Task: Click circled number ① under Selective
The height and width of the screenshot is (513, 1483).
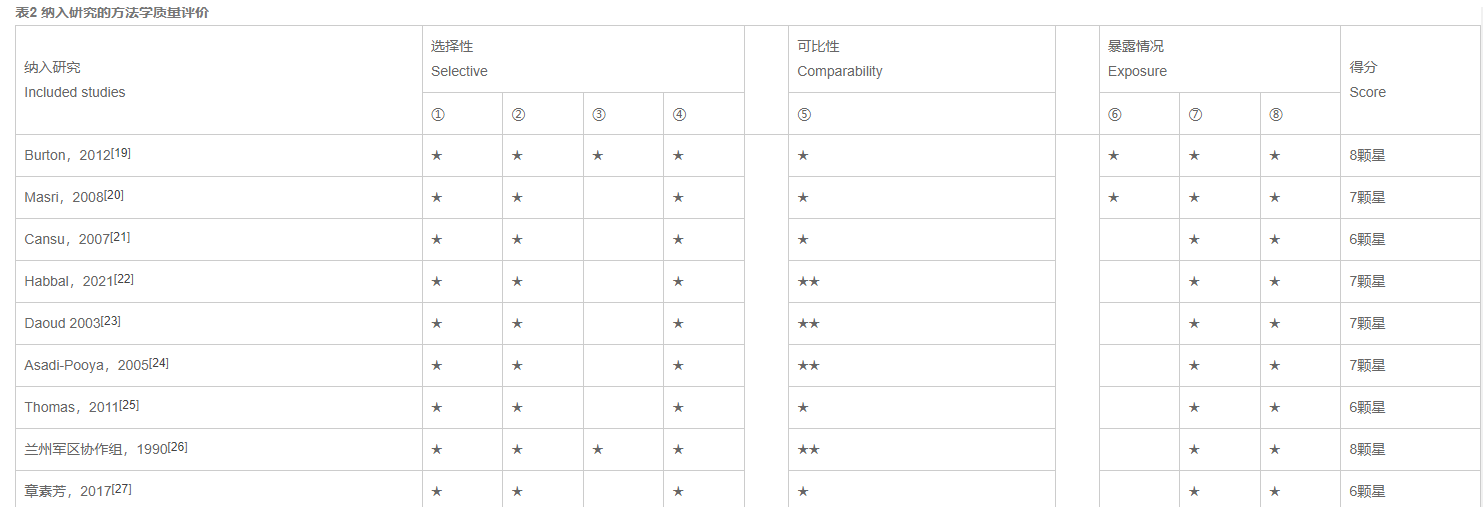Action: [437, 114]
